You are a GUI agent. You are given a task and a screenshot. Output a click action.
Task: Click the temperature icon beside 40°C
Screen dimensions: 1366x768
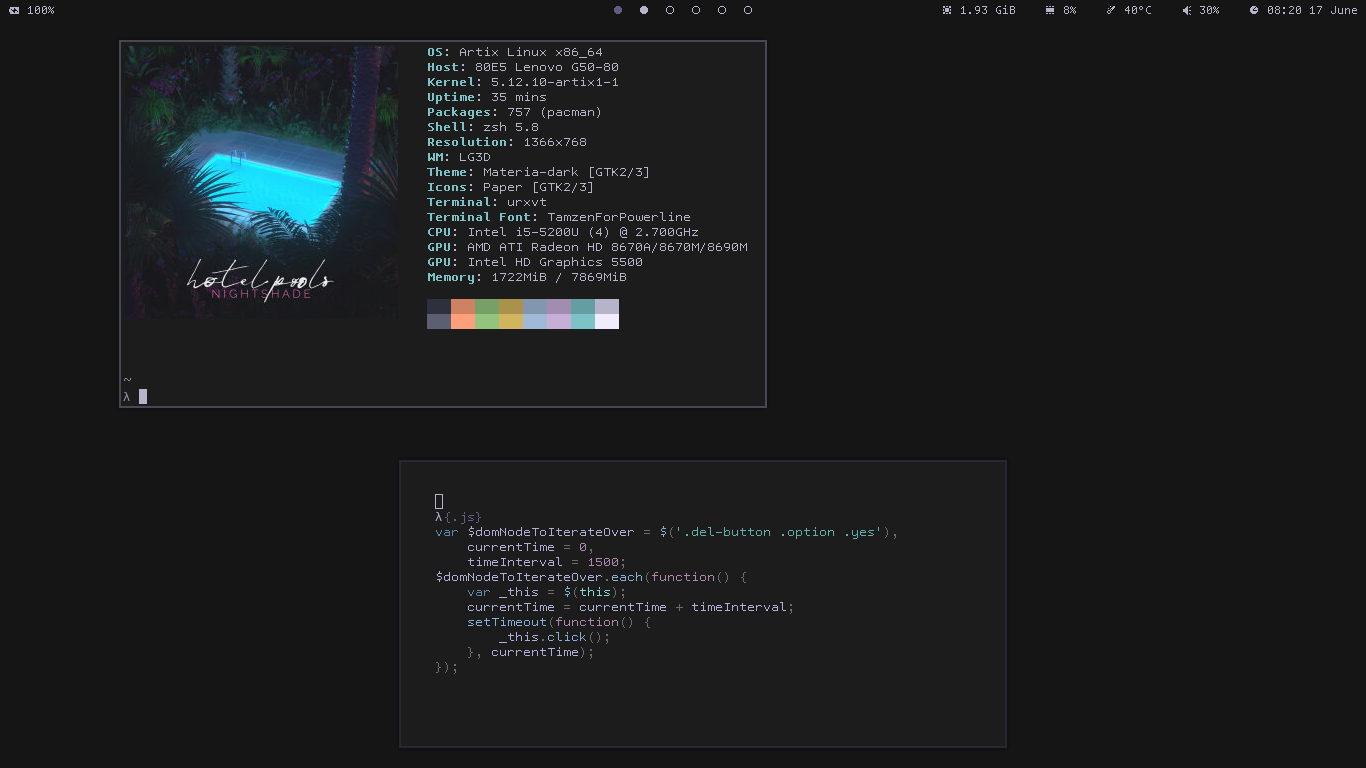[x=1111, y=10]
